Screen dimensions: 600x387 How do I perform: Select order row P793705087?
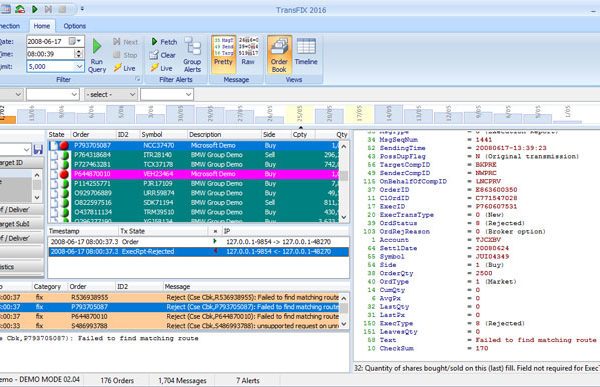click(x=194, y=145)
